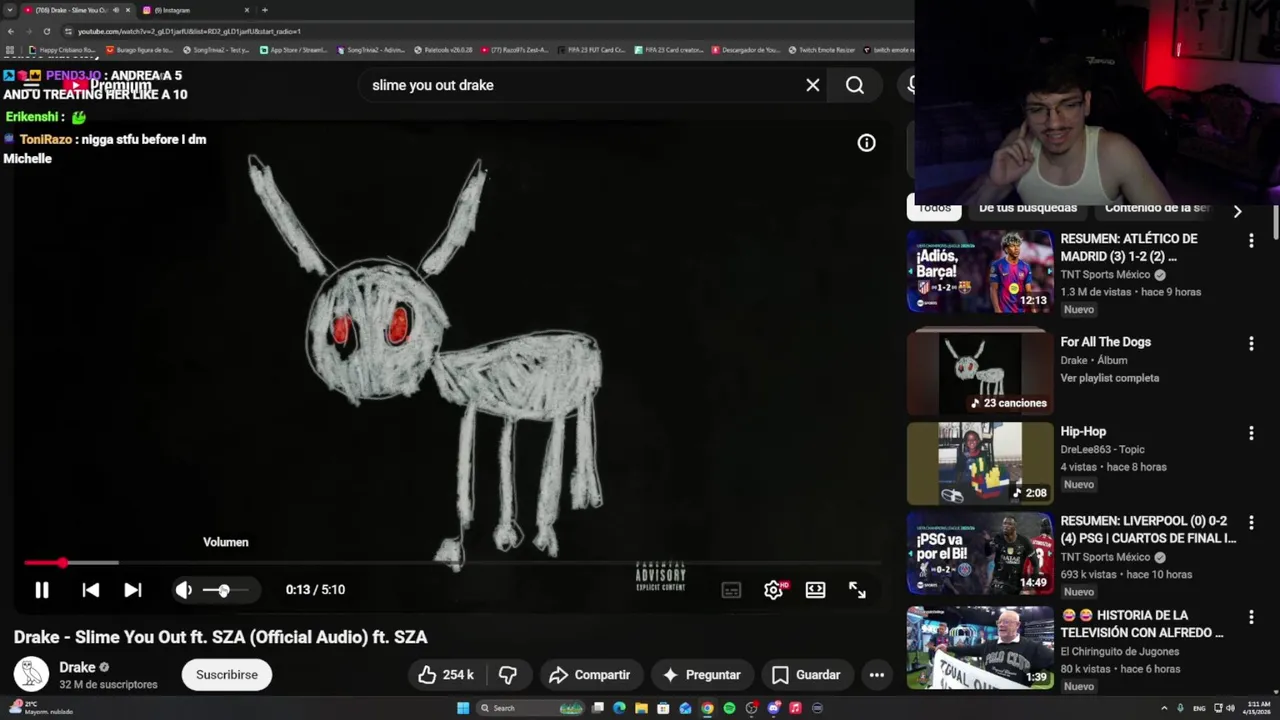Open Windows Start menu
The width and height of the screenshot is (1280, 720).
click(x=462, y=708)
